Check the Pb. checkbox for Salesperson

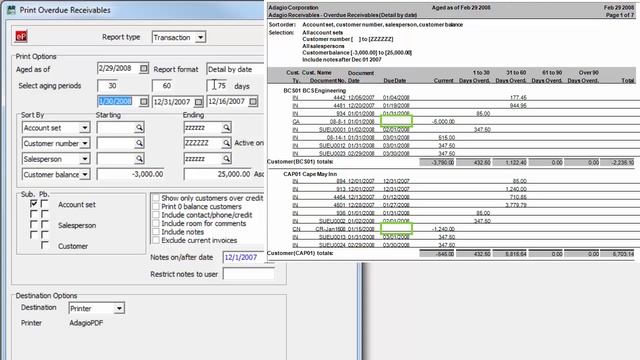coord(44,224)
